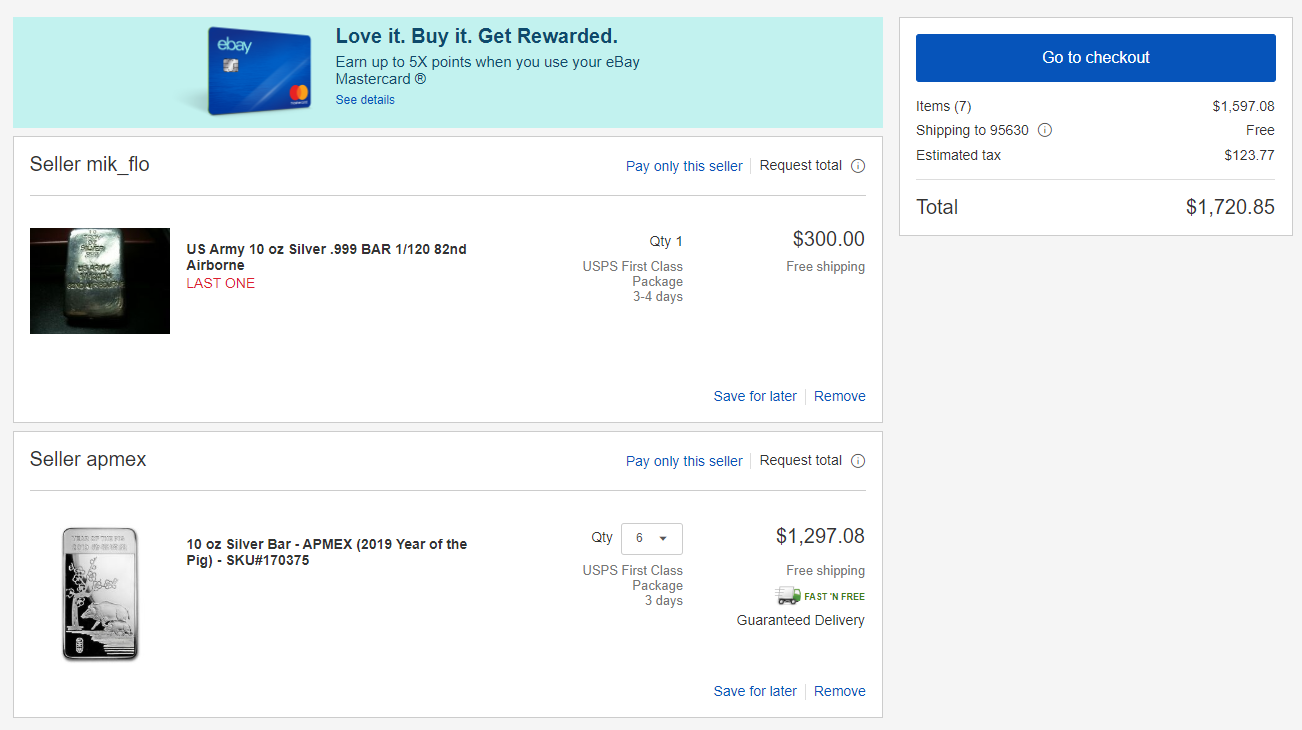
Task: Save the APMEX silver bar for later
Action: (x=755, y=691)
